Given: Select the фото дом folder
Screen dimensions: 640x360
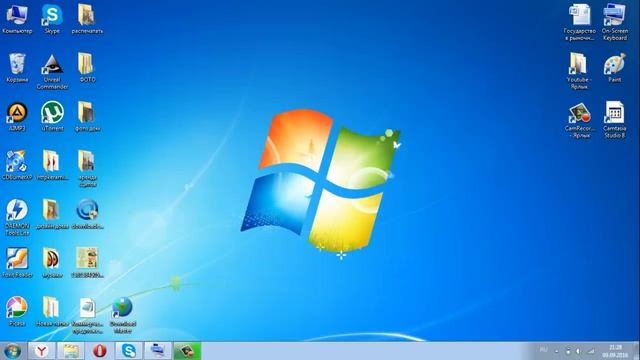Looking at the screenshot, I should click(87, 117).
